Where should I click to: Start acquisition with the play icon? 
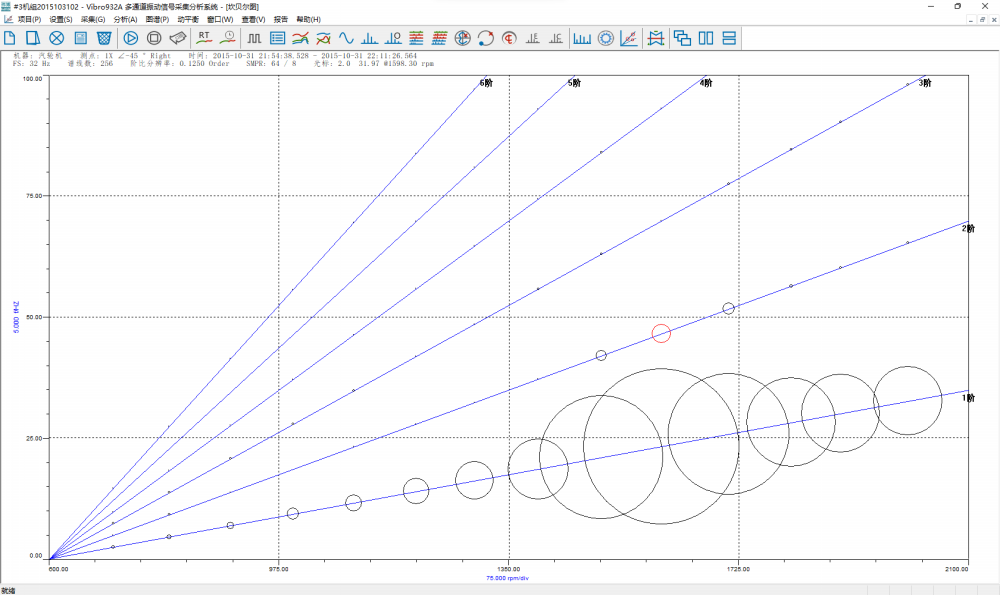pyautogui.click(x=131, y=38)
